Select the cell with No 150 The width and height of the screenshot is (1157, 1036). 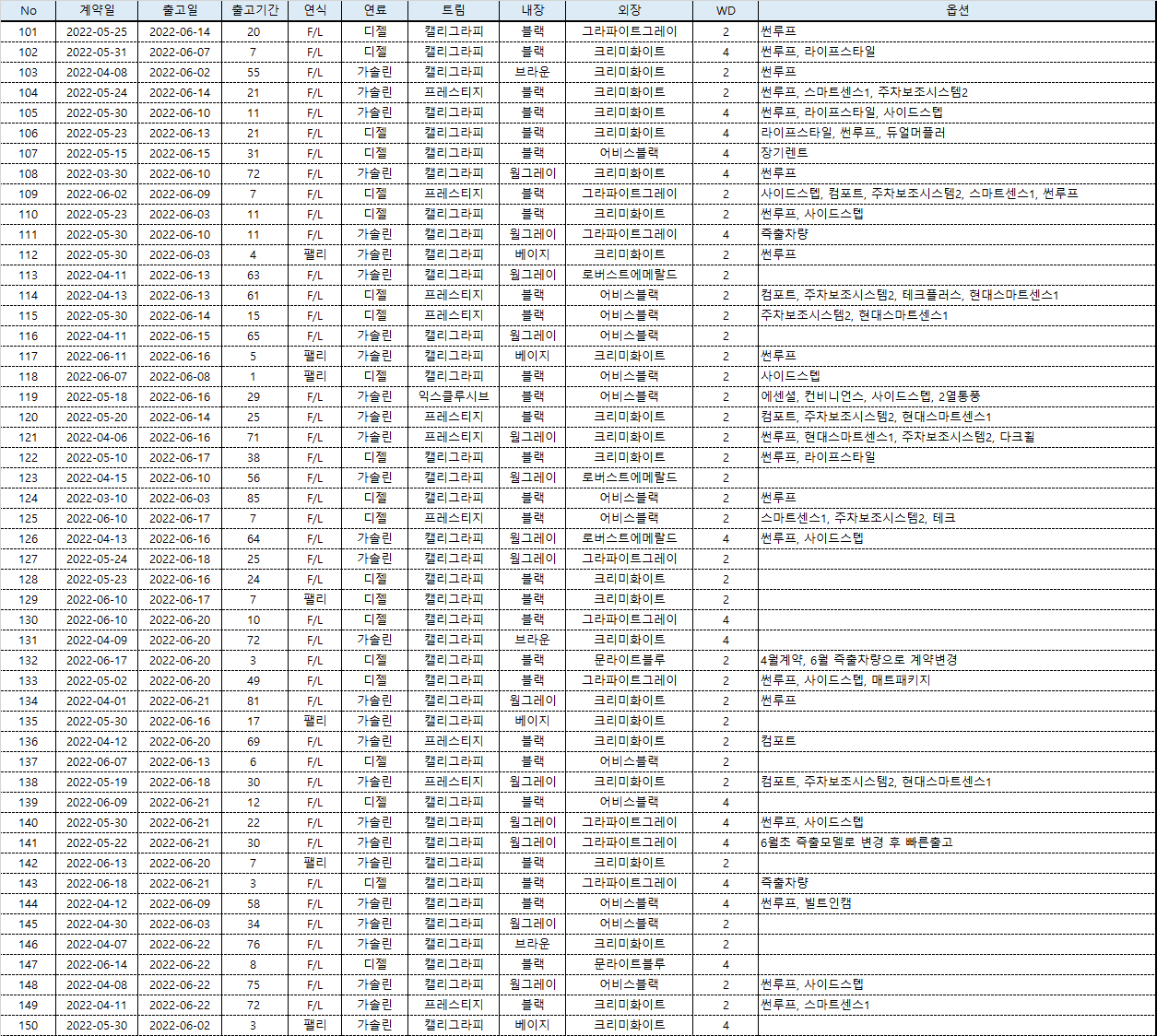29,1025
